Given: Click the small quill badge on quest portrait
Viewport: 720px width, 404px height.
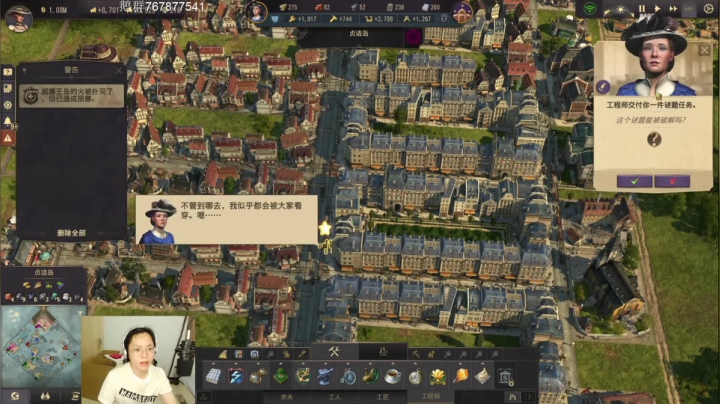Looking at the screenshot, I should [x=603, y=86].
